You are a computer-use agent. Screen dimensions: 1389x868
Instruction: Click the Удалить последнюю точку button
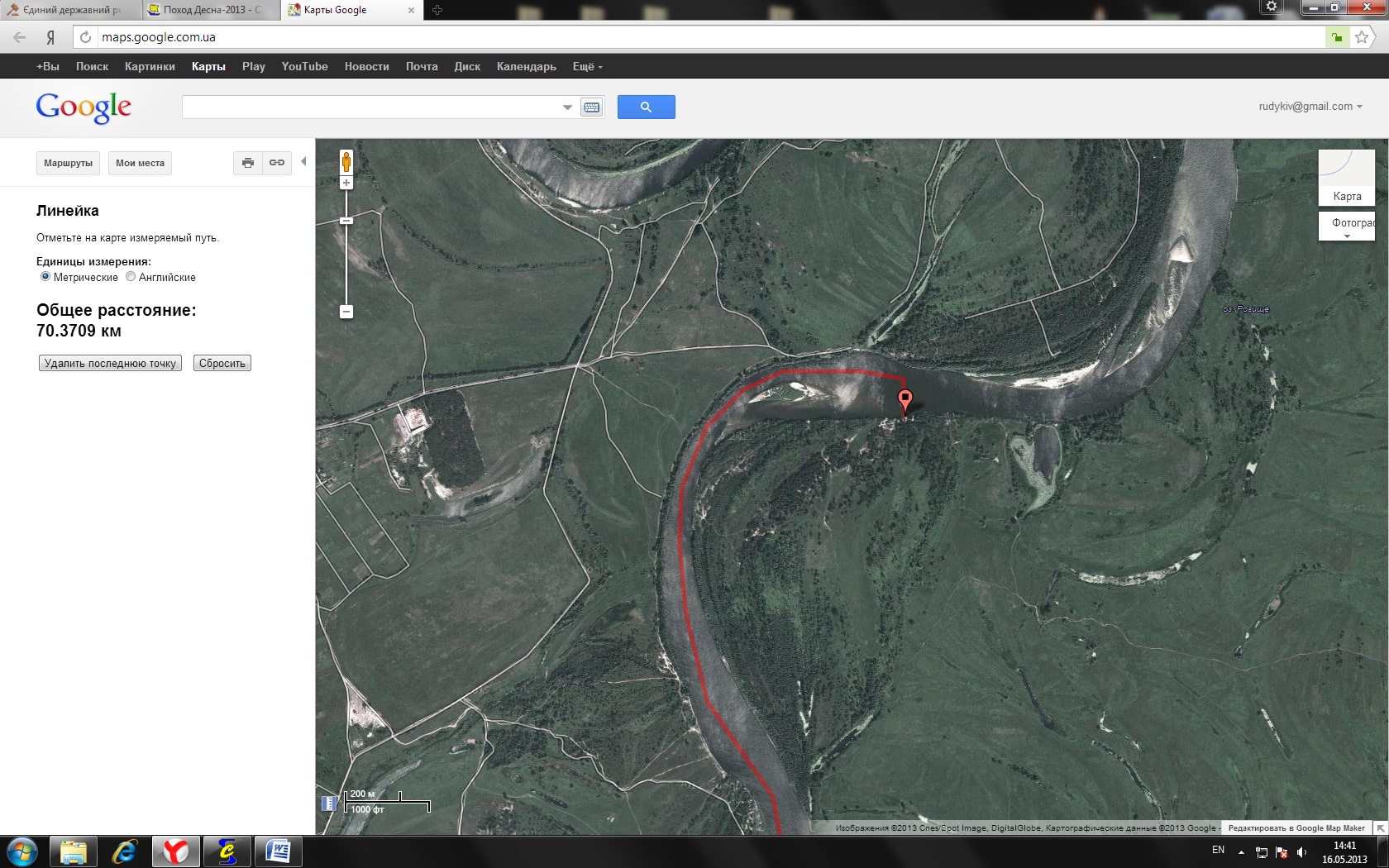tap(110, 363)
